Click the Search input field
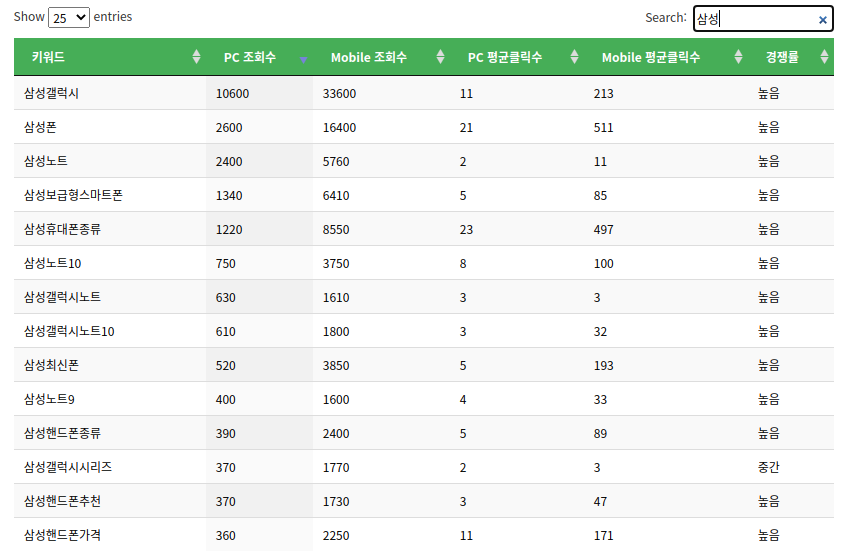 point(763,19)
